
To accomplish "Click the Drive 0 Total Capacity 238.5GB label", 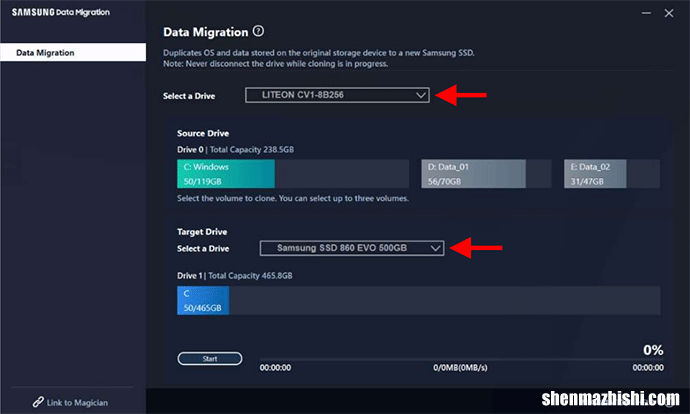I will tap(235, 150).
